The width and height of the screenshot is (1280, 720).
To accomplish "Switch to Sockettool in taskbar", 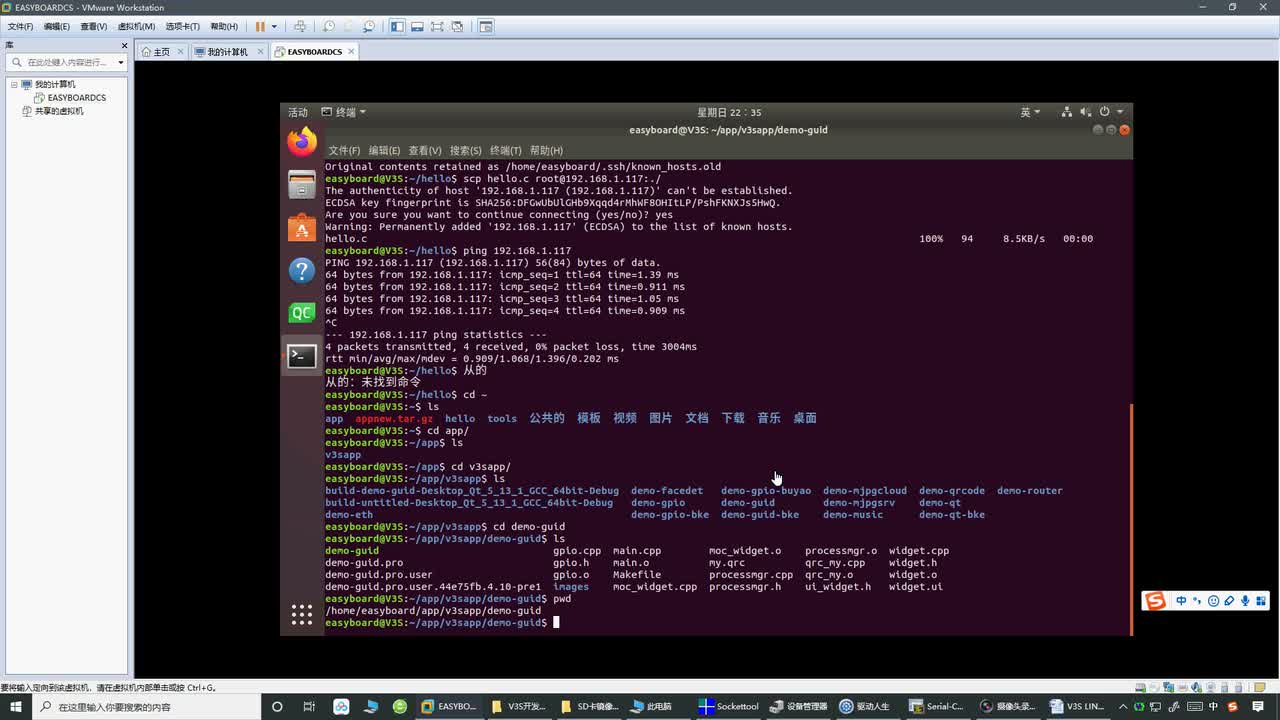I will 730,706.
